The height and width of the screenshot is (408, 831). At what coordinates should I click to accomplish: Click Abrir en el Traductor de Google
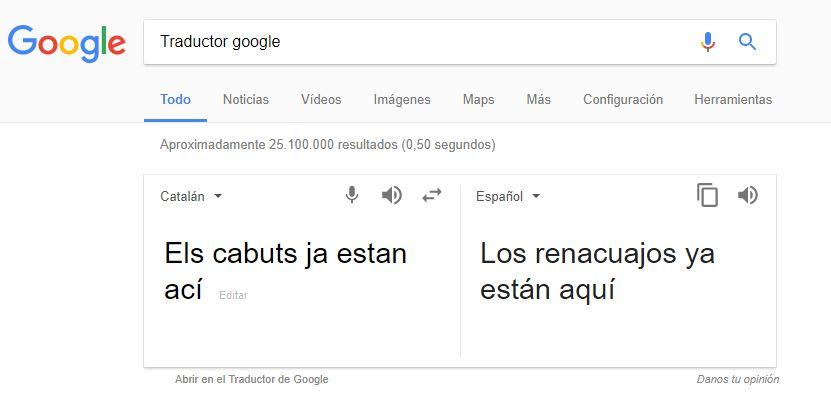pyautogui.click(x=251, y=380)
